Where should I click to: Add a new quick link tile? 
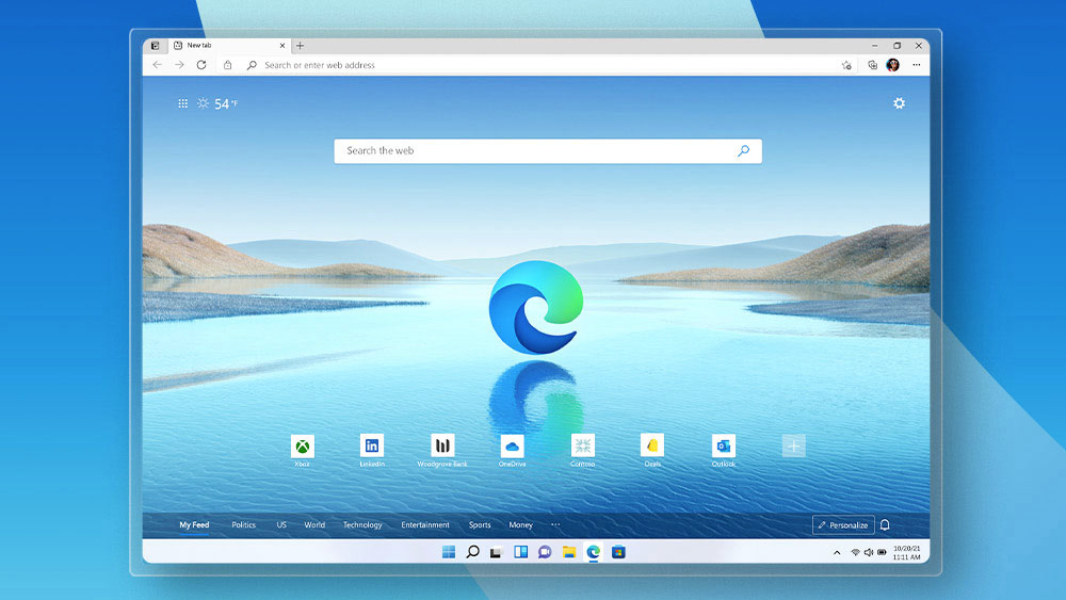point(793,446)
